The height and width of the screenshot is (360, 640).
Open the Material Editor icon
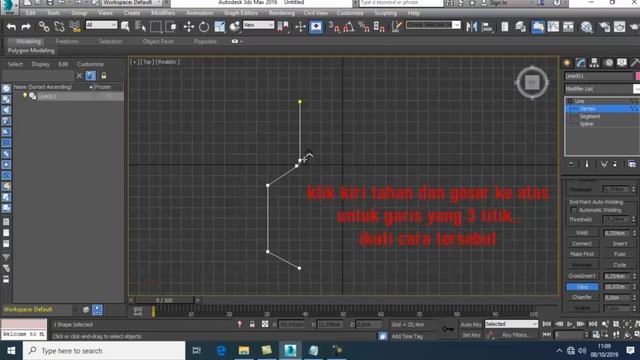[587, 27]
